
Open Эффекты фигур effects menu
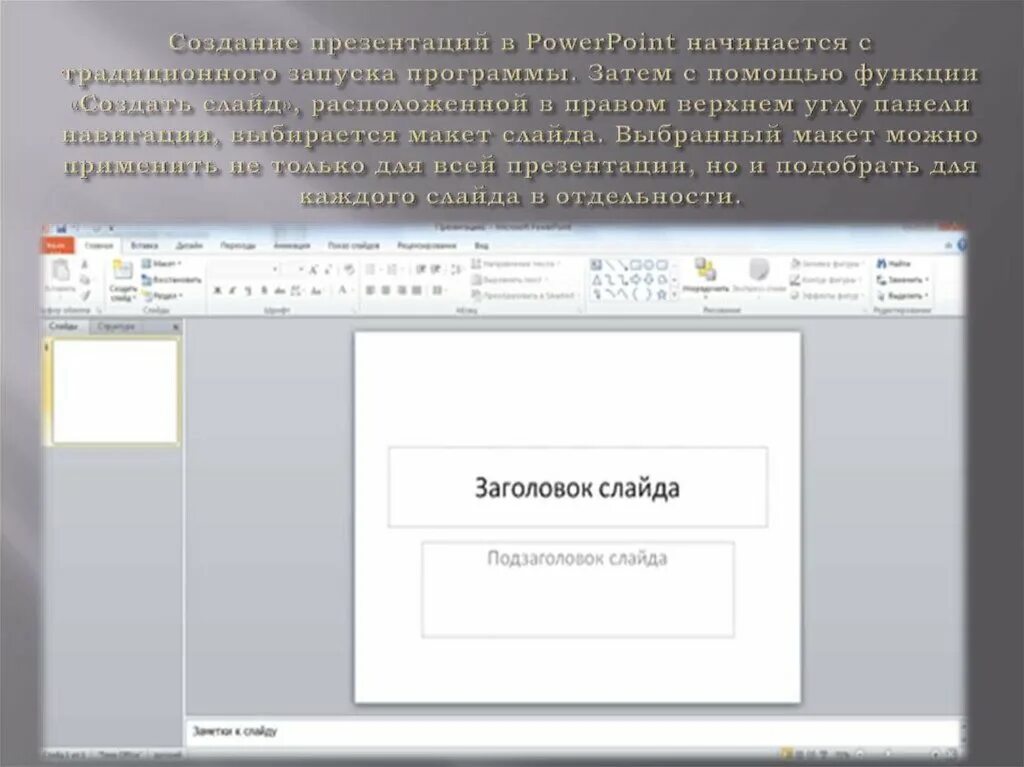827,295
